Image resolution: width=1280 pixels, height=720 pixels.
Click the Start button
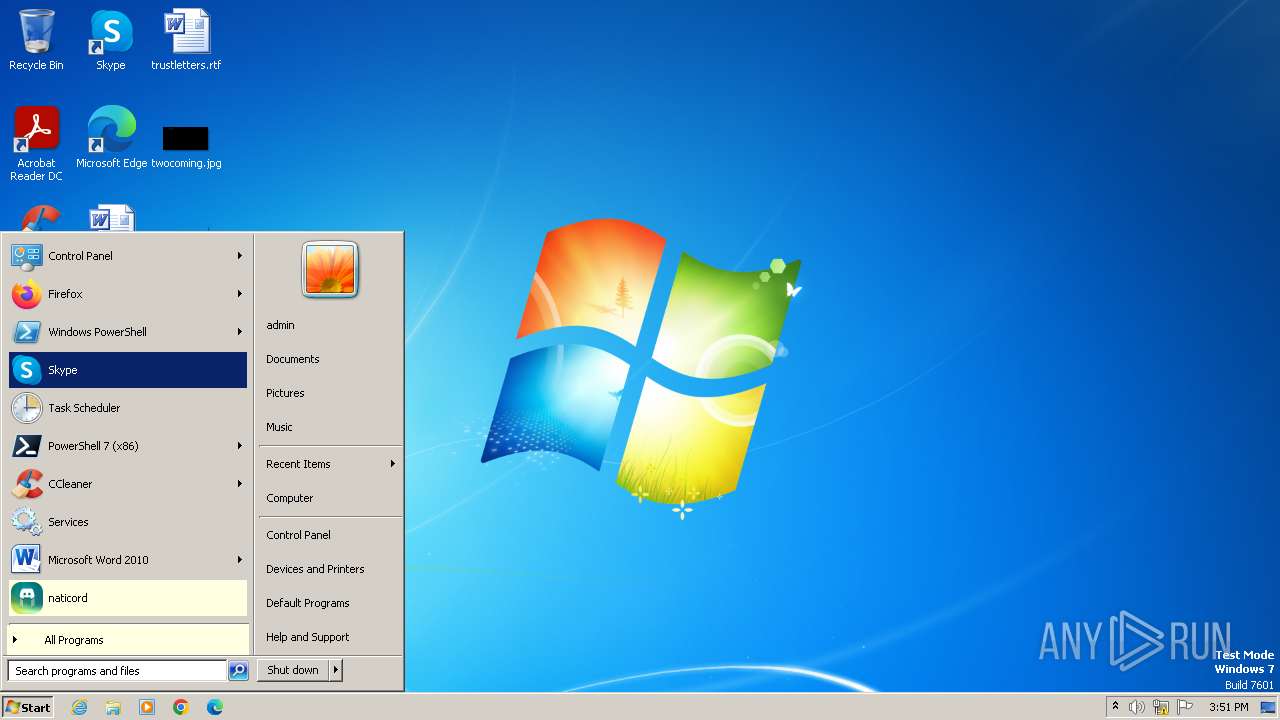point(28,707)
